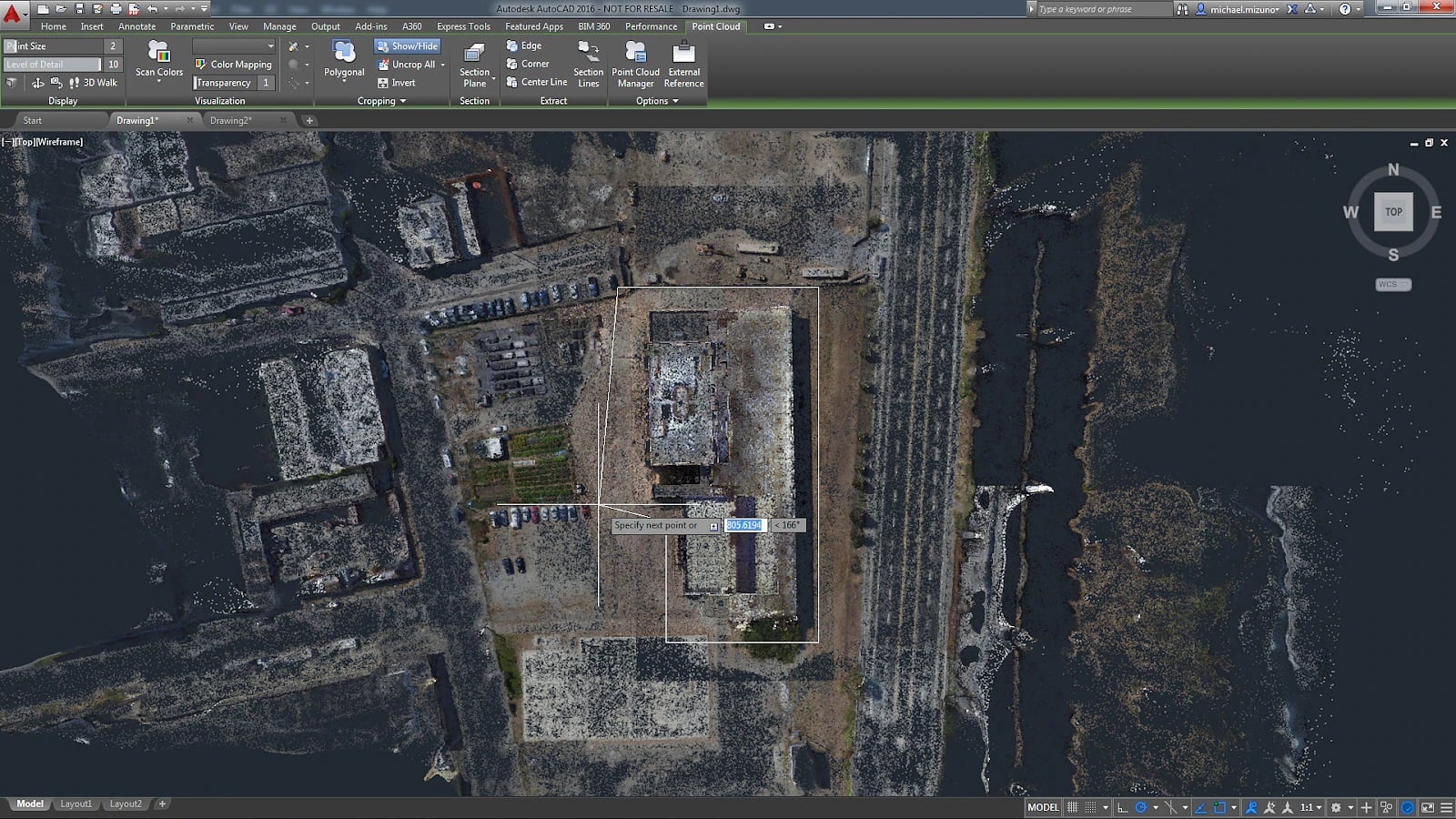This screenshot has width=1456, height=819.
Task: Toggle grid display in status bar
Action: [x=1073, y=807]
